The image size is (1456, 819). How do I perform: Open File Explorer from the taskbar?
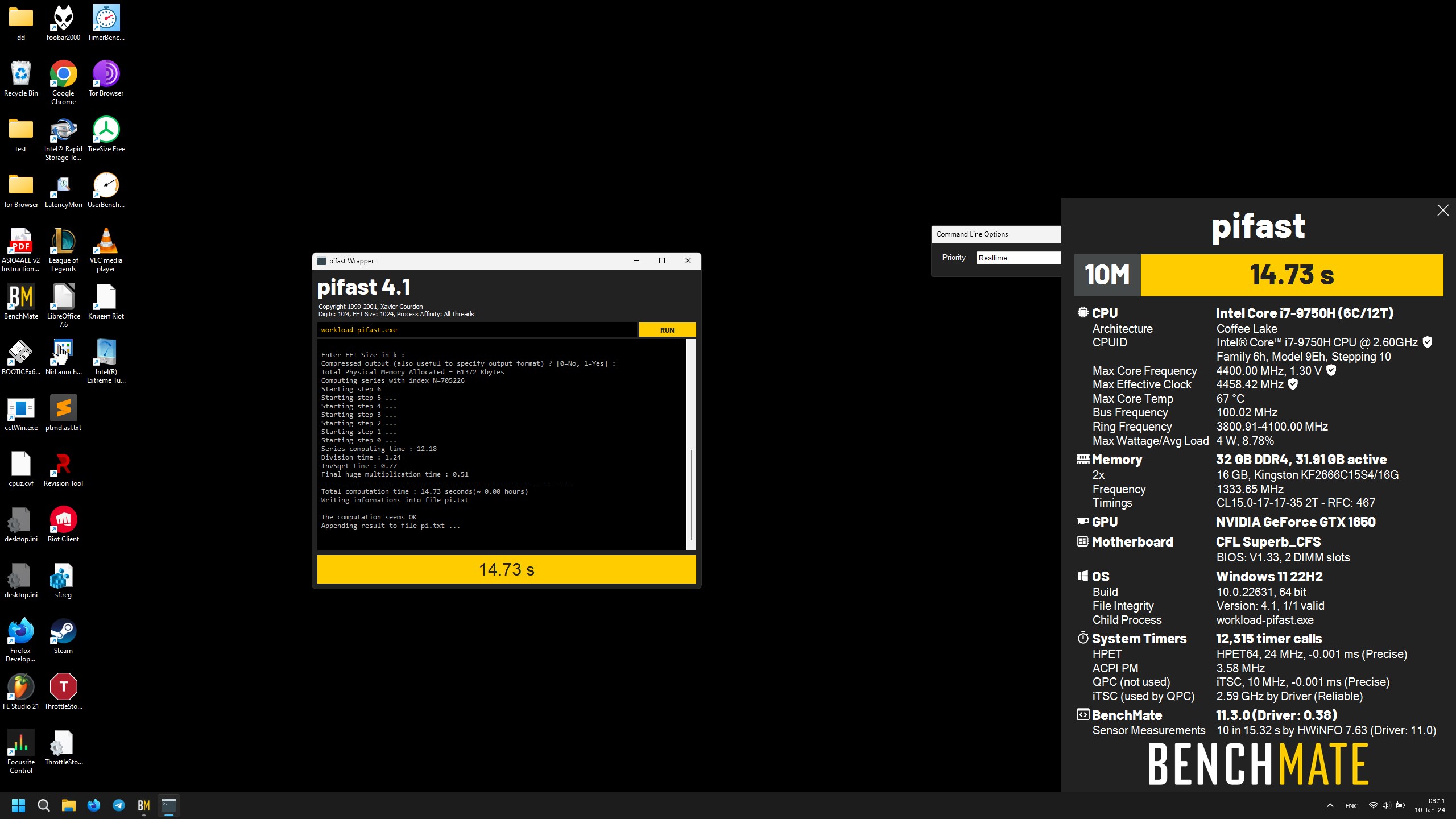click(69, 805)
